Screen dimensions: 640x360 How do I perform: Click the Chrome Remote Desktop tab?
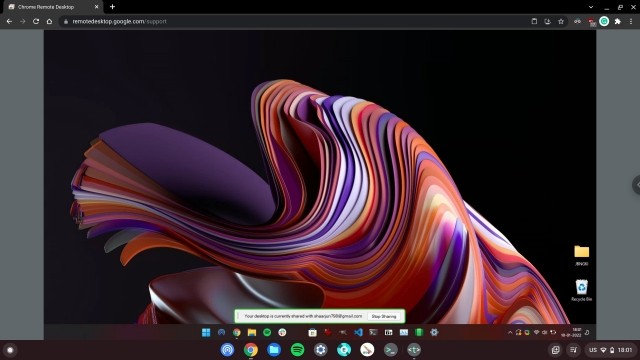(x=53, y=7)
